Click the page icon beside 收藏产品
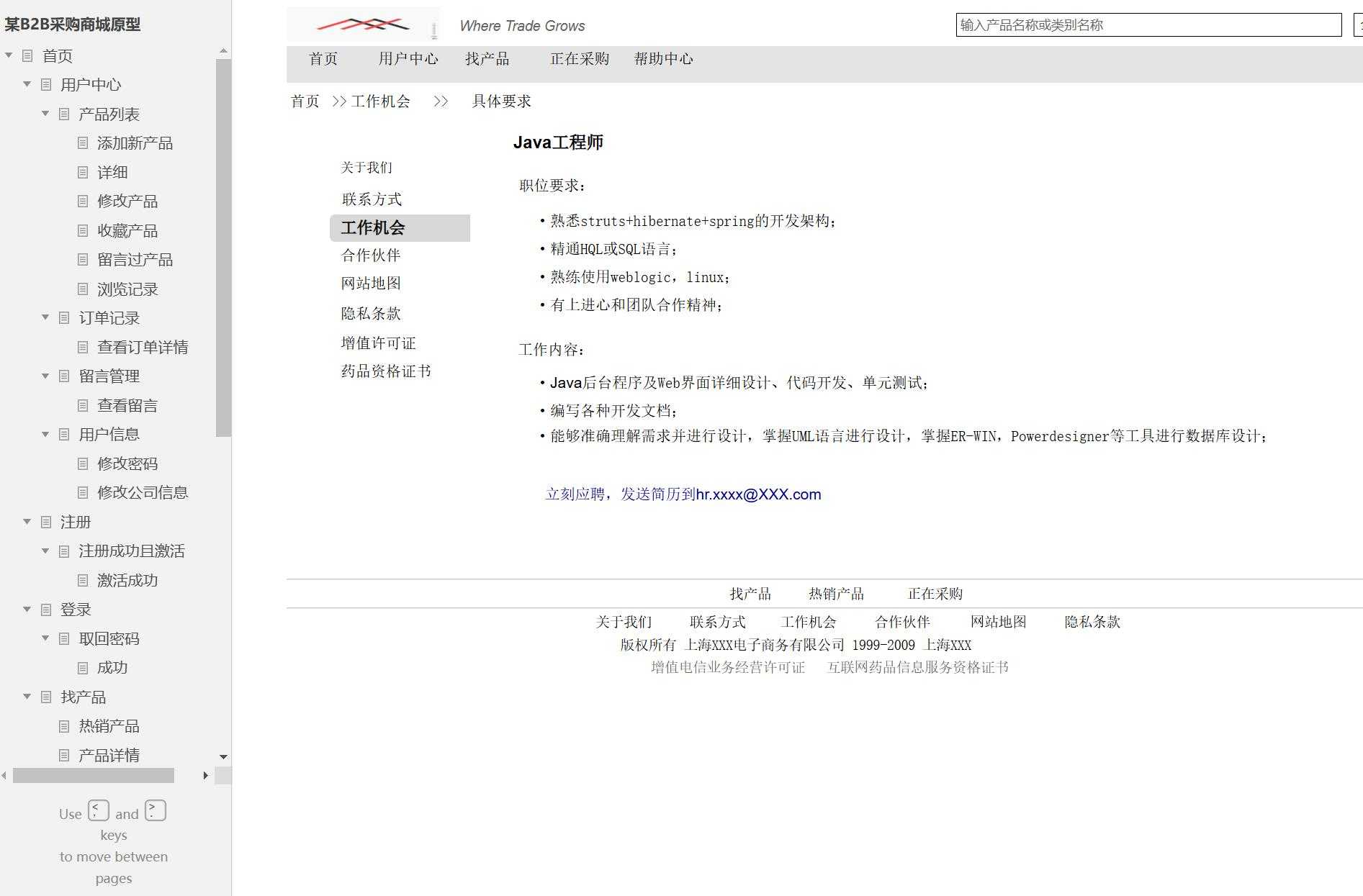The image size is (1363, 896). tap(84, 230)
